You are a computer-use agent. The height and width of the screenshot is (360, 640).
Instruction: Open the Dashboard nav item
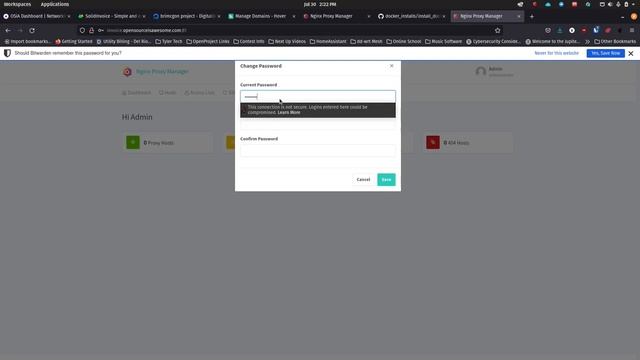pyautogui.click(x=136, y=93)
